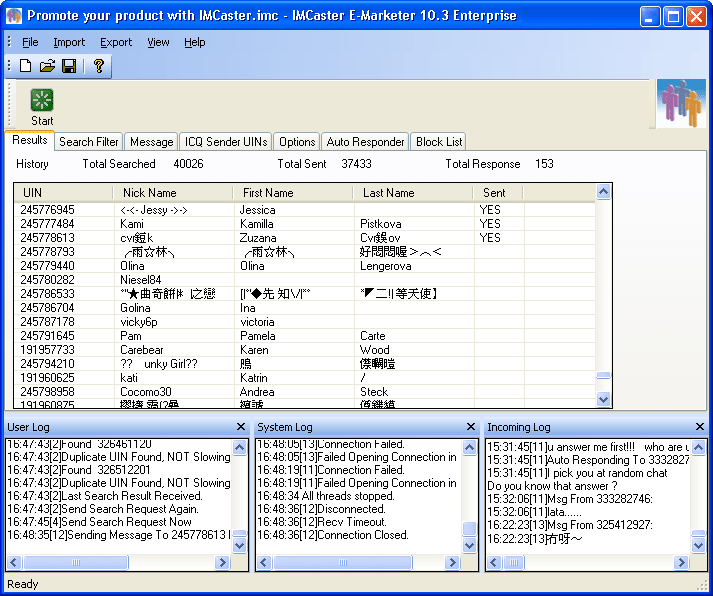Select the row with last name Lengerova
The image size is (713, 596).
(x=305, y=266)
